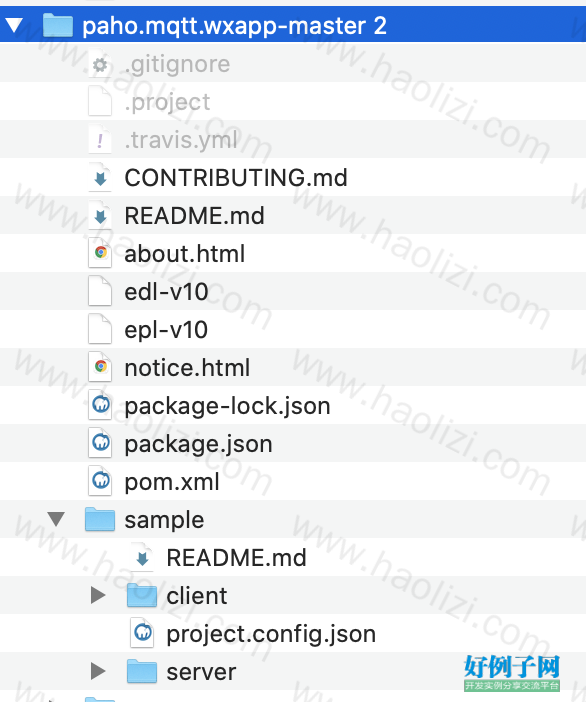Select the root README.md file
The image size is (586, 702).
194,216
